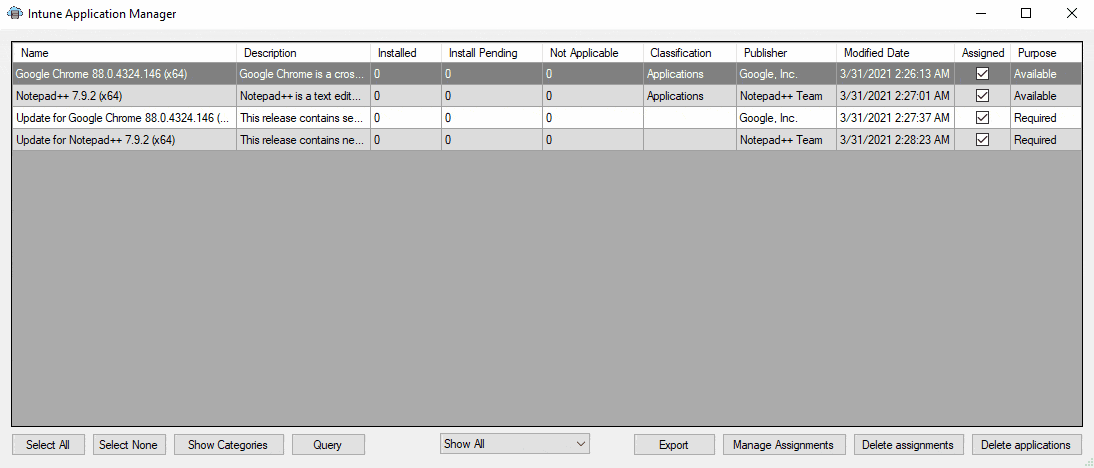
Task: Sort by Publisher column header
Action: [x=786, y=53]
